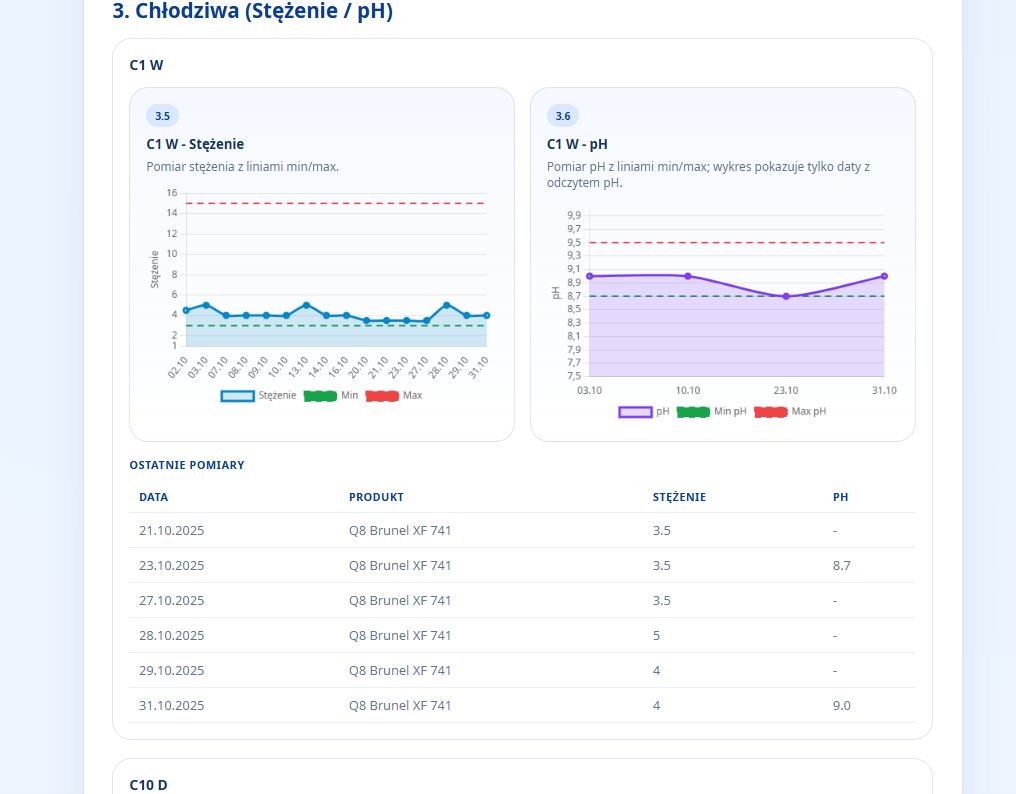Click the PH column header
The image size is (1016, 794).
coord(840,497)
